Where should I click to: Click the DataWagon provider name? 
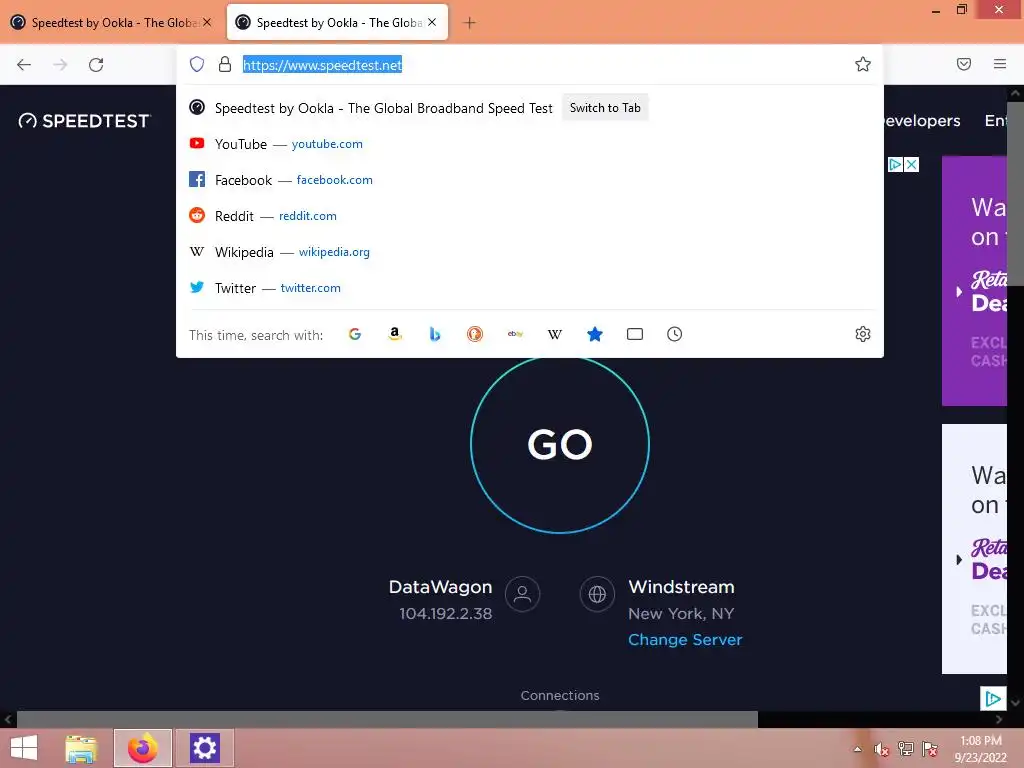[x=440, y=587]
